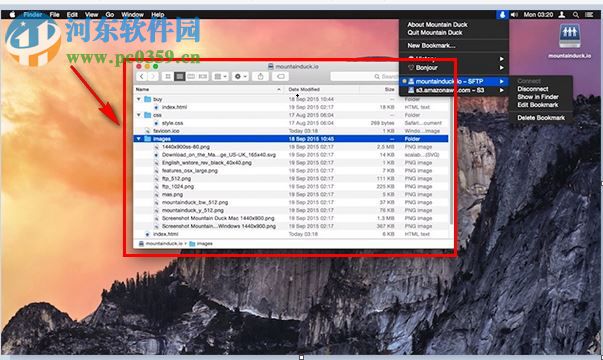This screenshot has width=603, height=360.
Task: Click the volume icon in menu bar
Action: pos(514,15)
